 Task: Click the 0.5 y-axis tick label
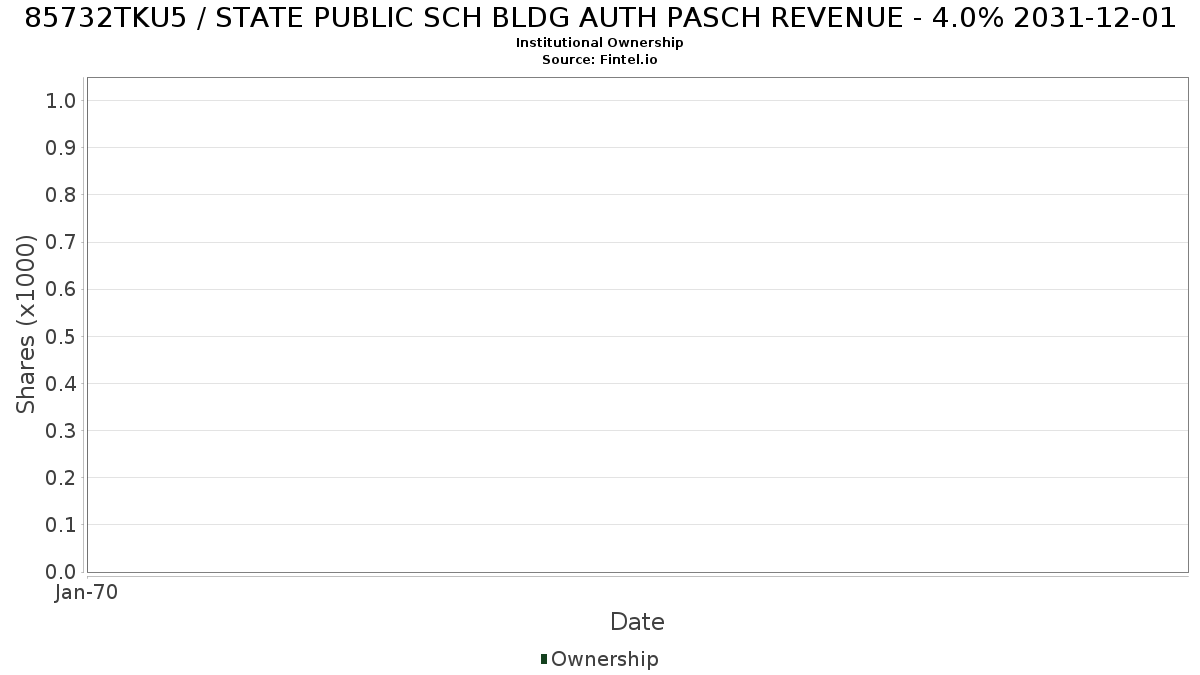(61, 336)
